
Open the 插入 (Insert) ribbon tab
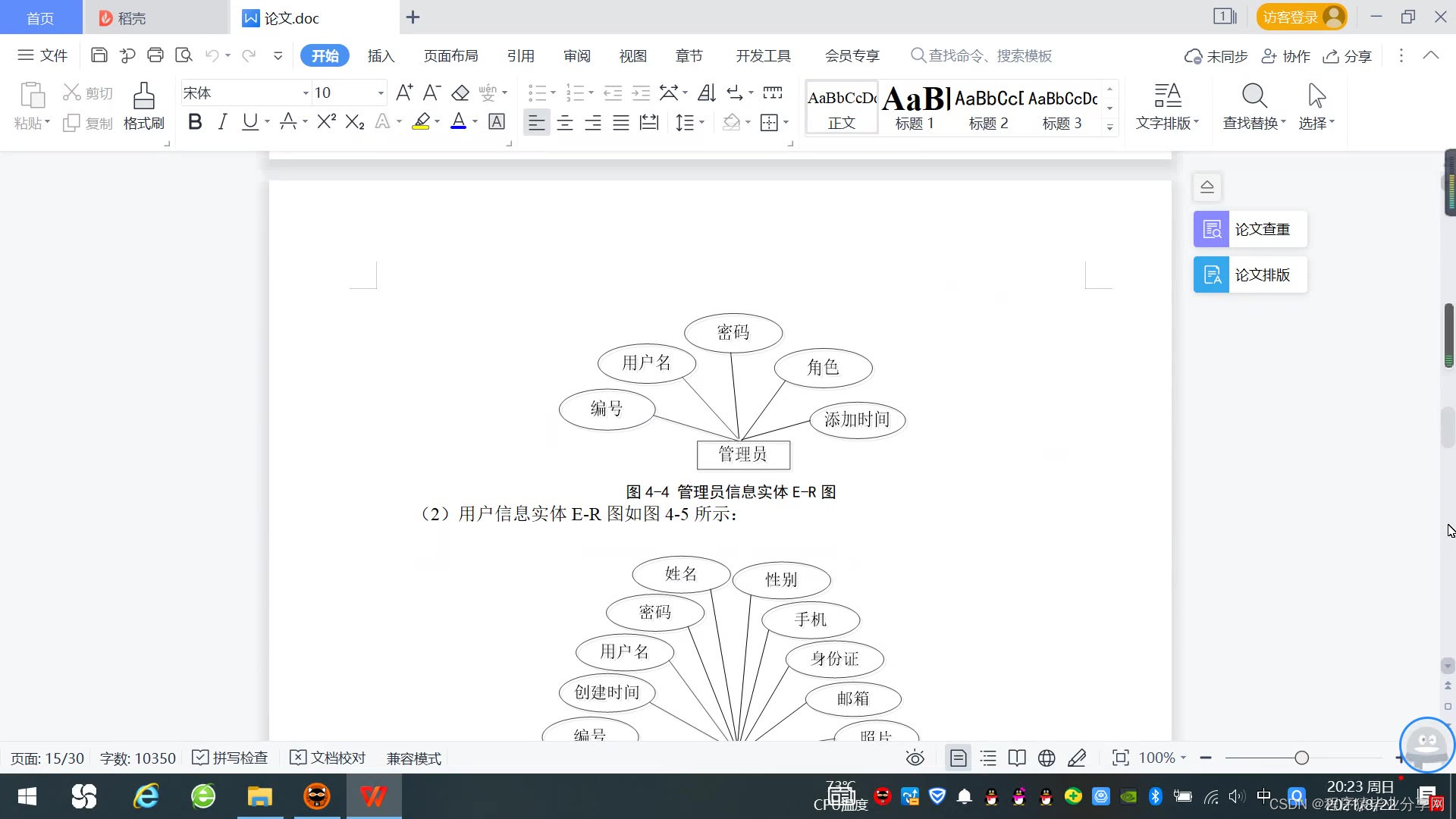[381, 56]
